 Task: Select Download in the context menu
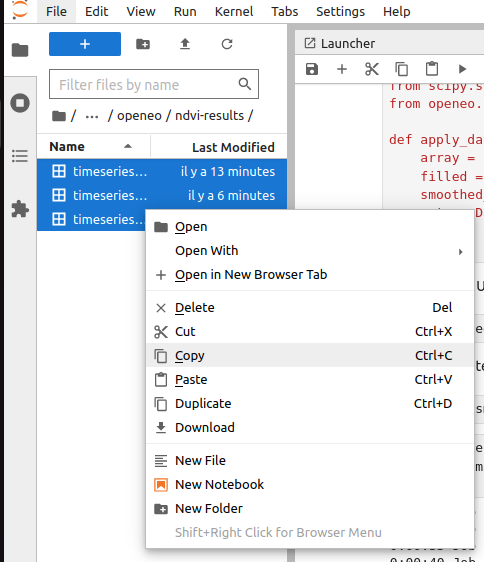(310, 427)
